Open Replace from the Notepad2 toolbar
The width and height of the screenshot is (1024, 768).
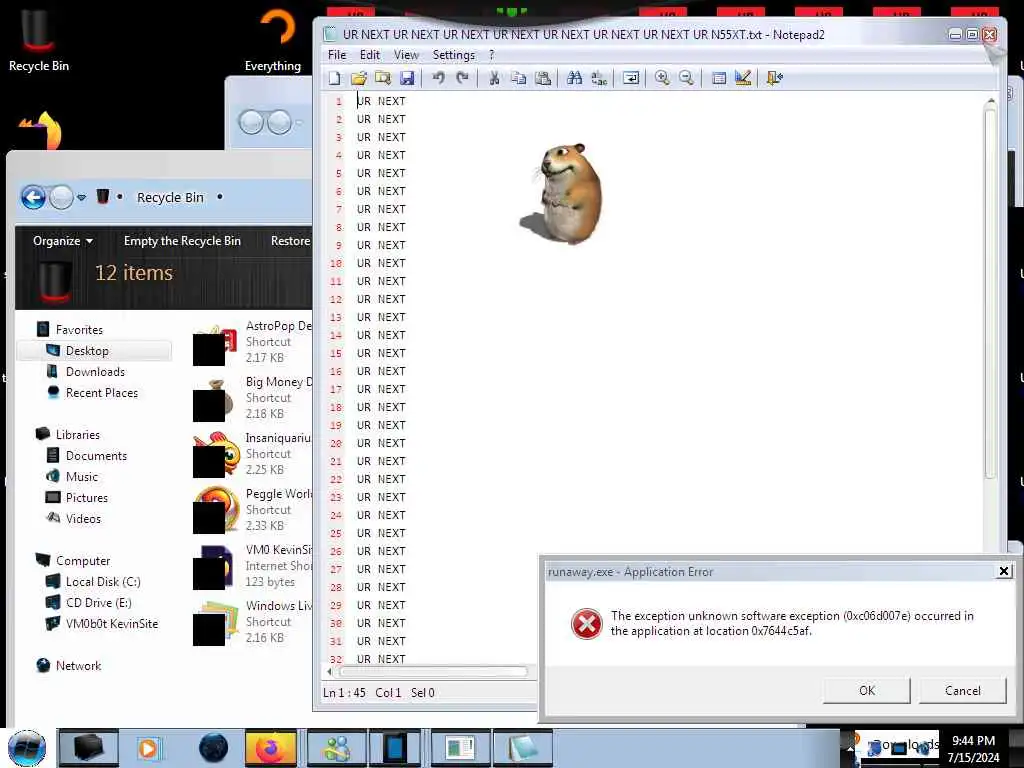(x=599, y=78)
